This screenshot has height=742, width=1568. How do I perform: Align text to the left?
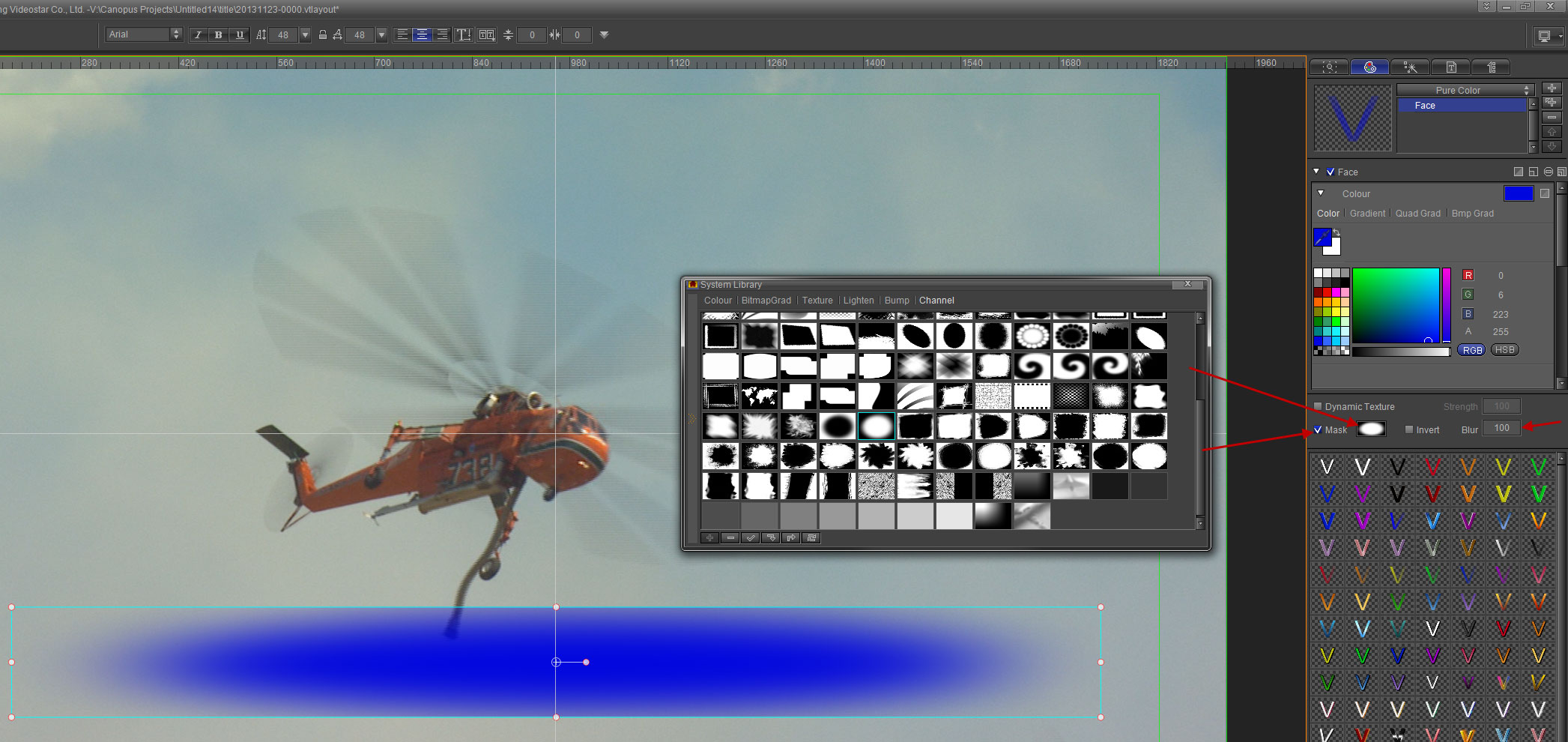click(x=402, y=34)
